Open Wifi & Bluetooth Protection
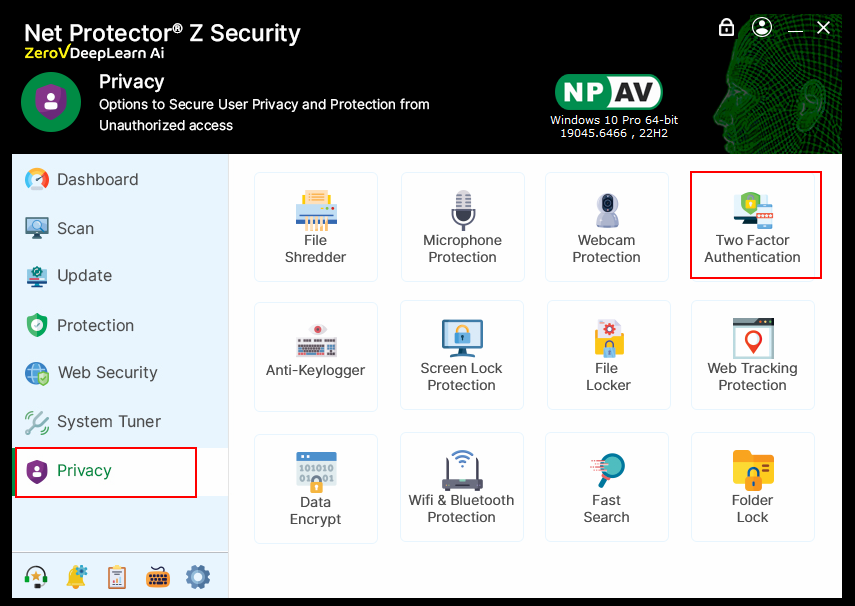855x606 pixels. pos(462,488)
